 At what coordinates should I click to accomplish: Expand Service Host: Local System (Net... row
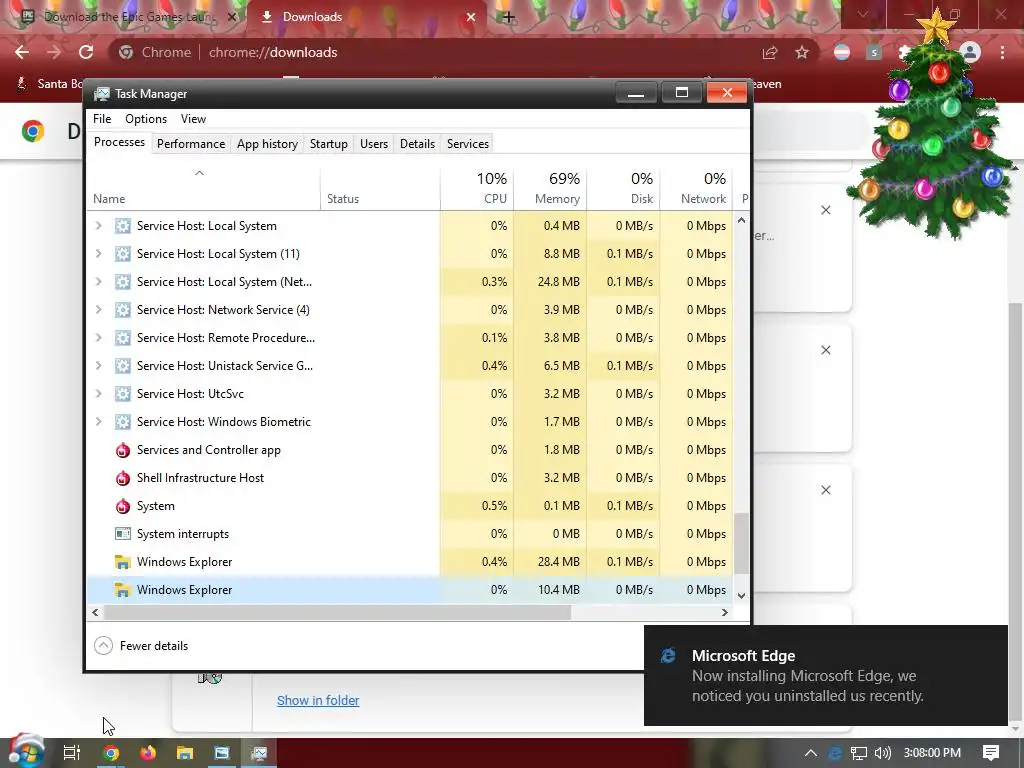pyautogui.click(x=99, y=281)
